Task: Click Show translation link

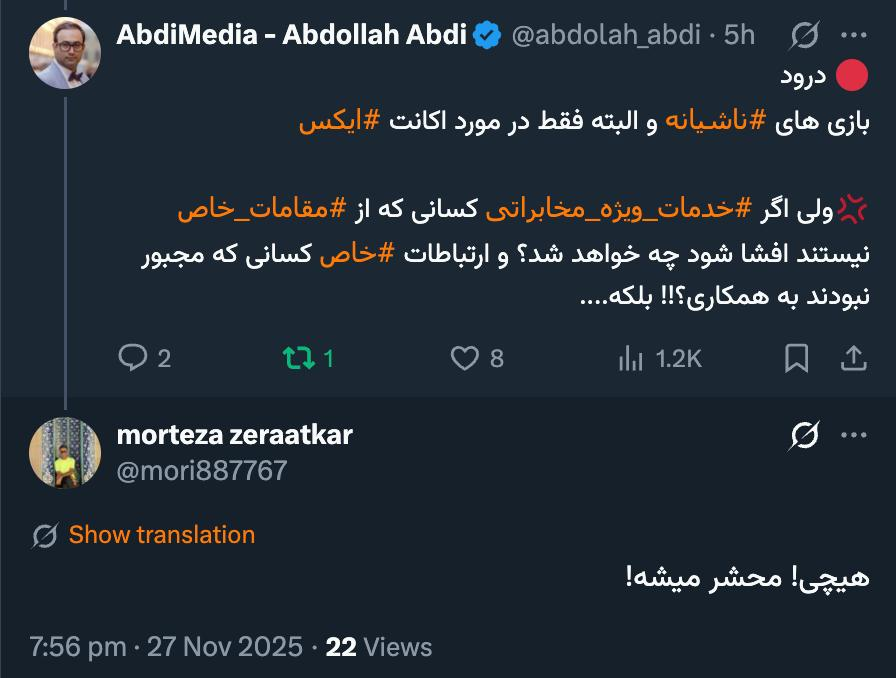Action: pyautogui.click(x=161, y=535)
